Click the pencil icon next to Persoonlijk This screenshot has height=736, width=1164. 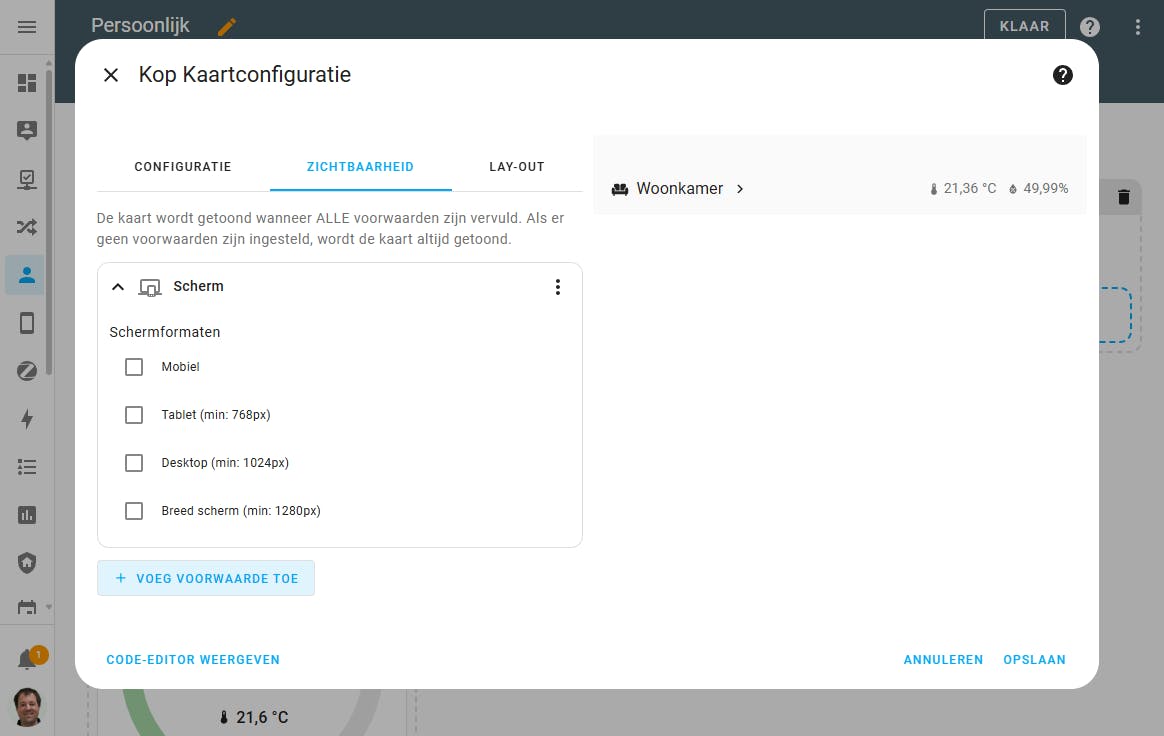point(226,27)
